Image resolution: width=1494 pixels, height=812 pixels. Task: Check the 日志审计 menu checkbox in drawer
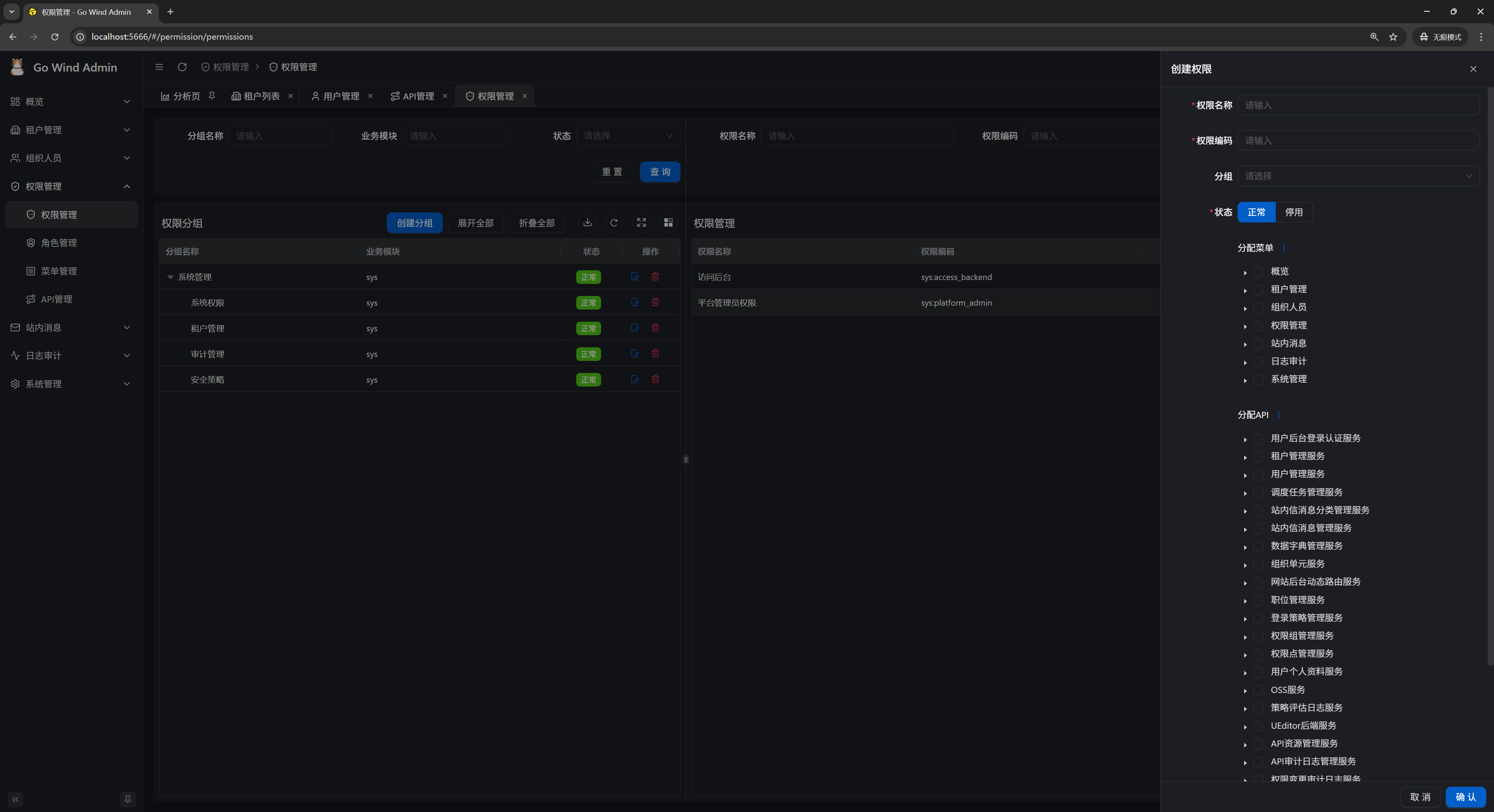pos(1258,362)
